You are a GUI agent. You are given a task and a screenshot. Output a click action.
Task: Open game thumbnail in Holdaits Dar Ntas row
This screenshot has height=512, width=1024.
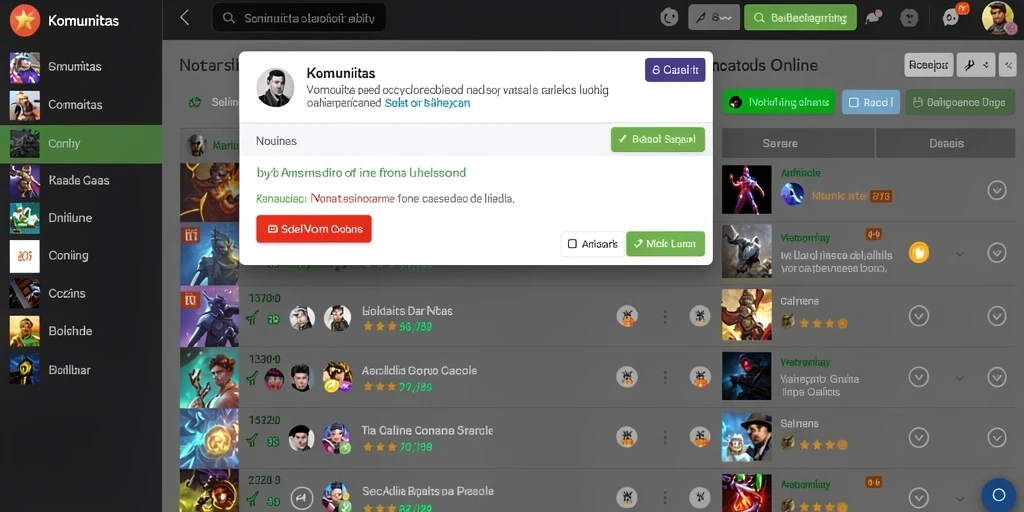(209, 316)
